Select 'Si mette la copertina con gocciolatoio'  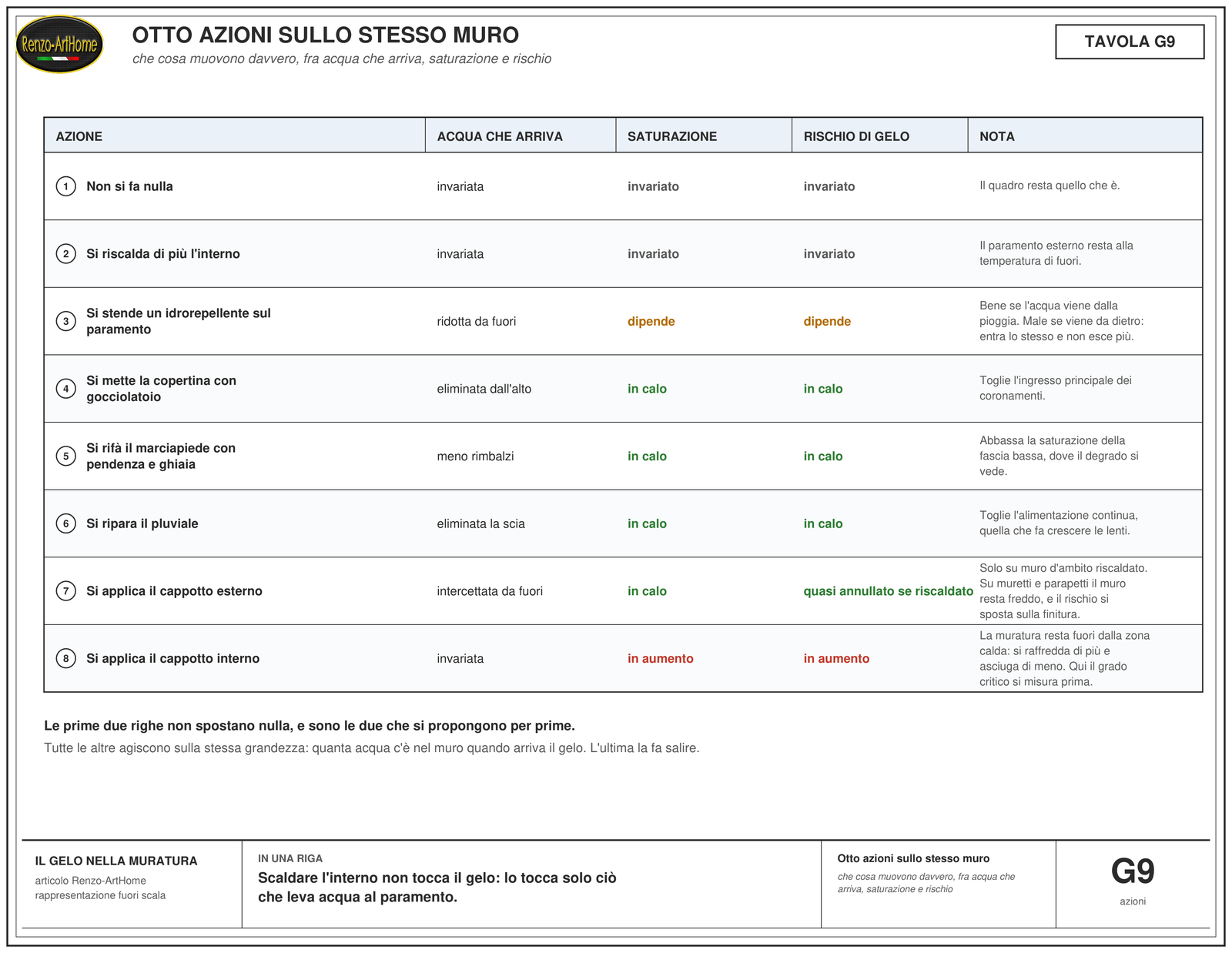coord(162,389)
